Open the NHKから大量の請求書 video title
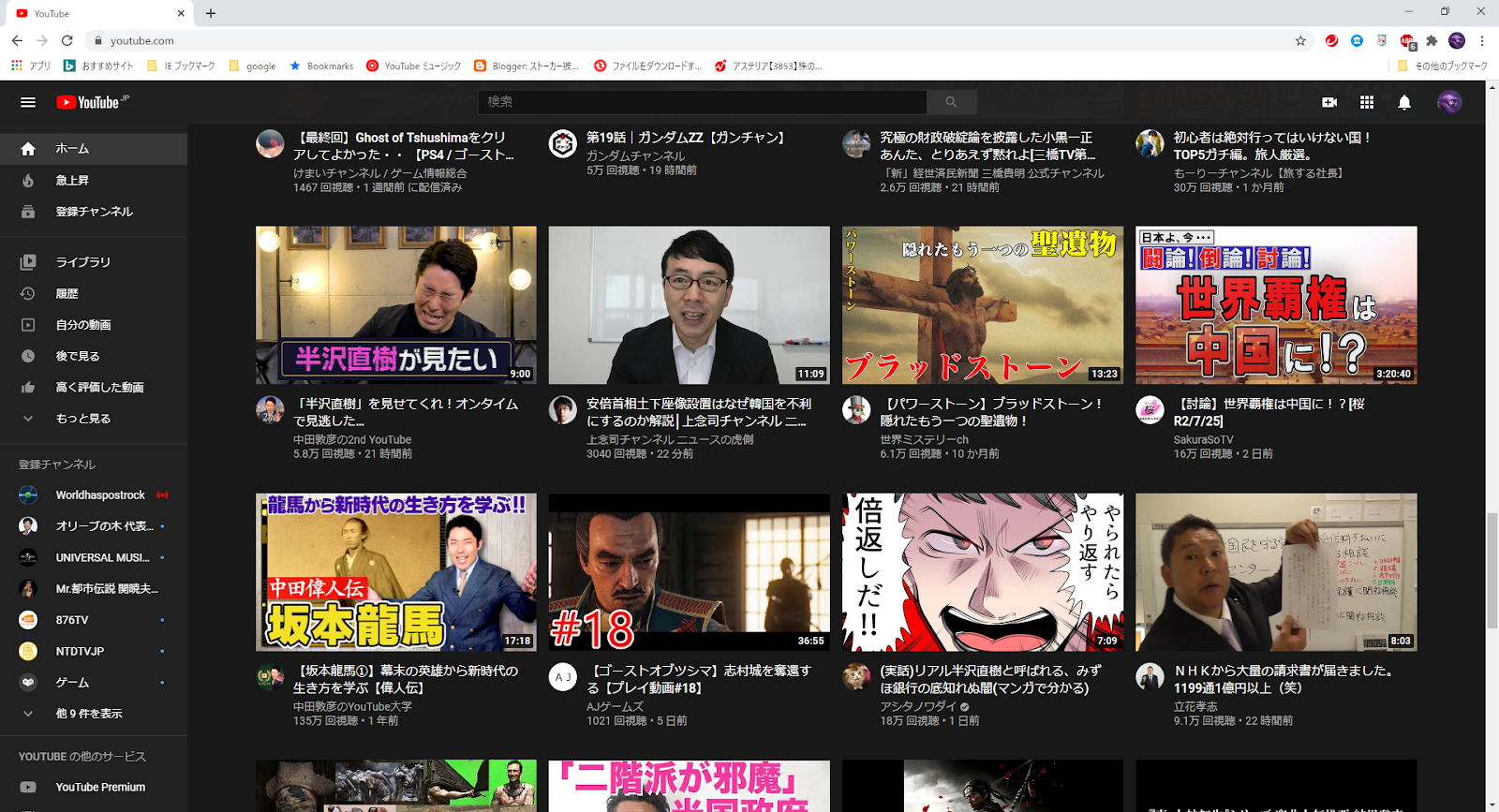Viewport: 1499px width, 812px height. tap(1284, 679)
